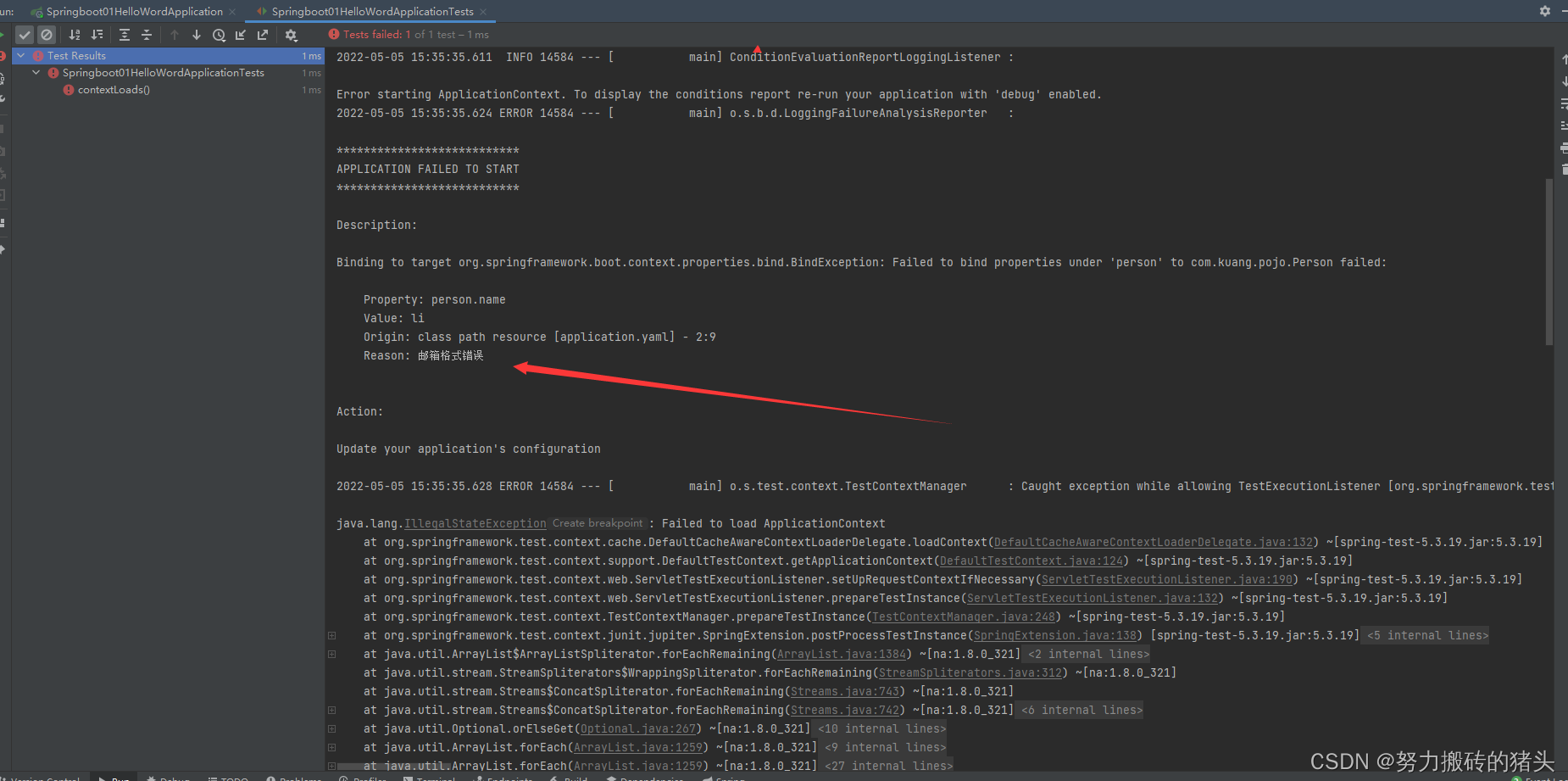
Task: Select the contextLoads() test
Action: point(114,90)
